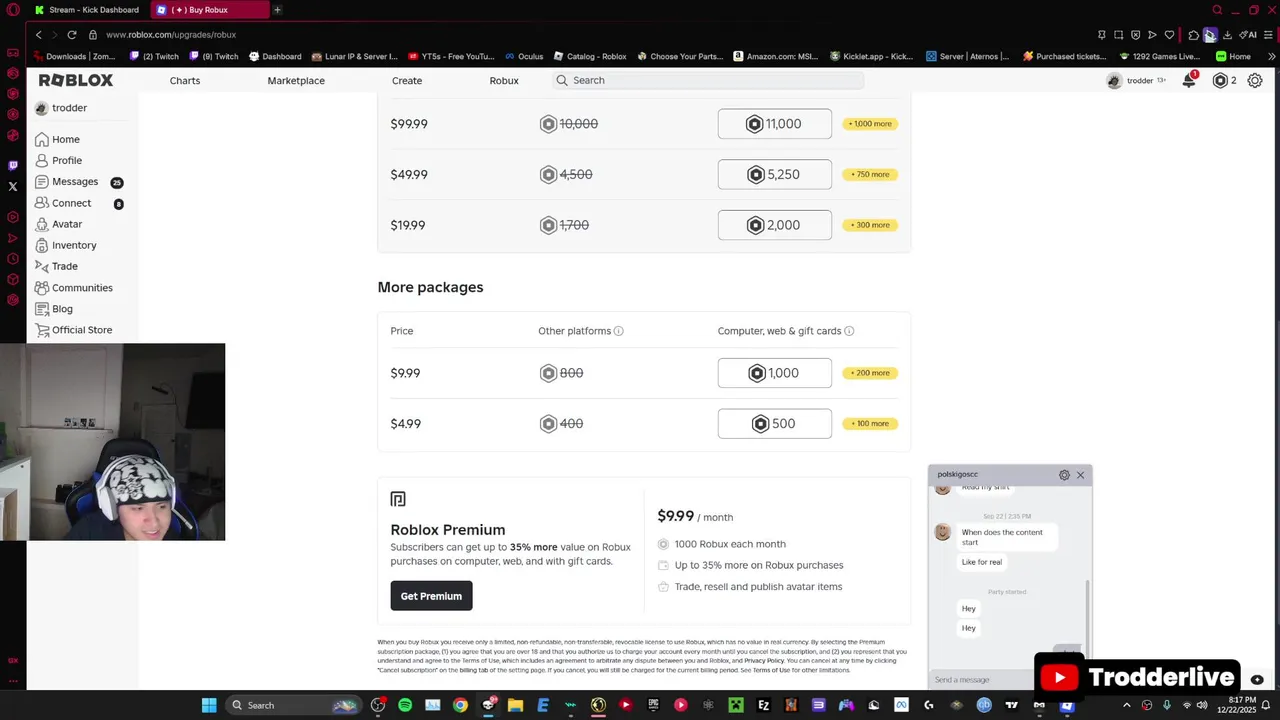Click the Roblox logo in header
This screenshot has height=720, width=1280.
(x=76, y=80)
